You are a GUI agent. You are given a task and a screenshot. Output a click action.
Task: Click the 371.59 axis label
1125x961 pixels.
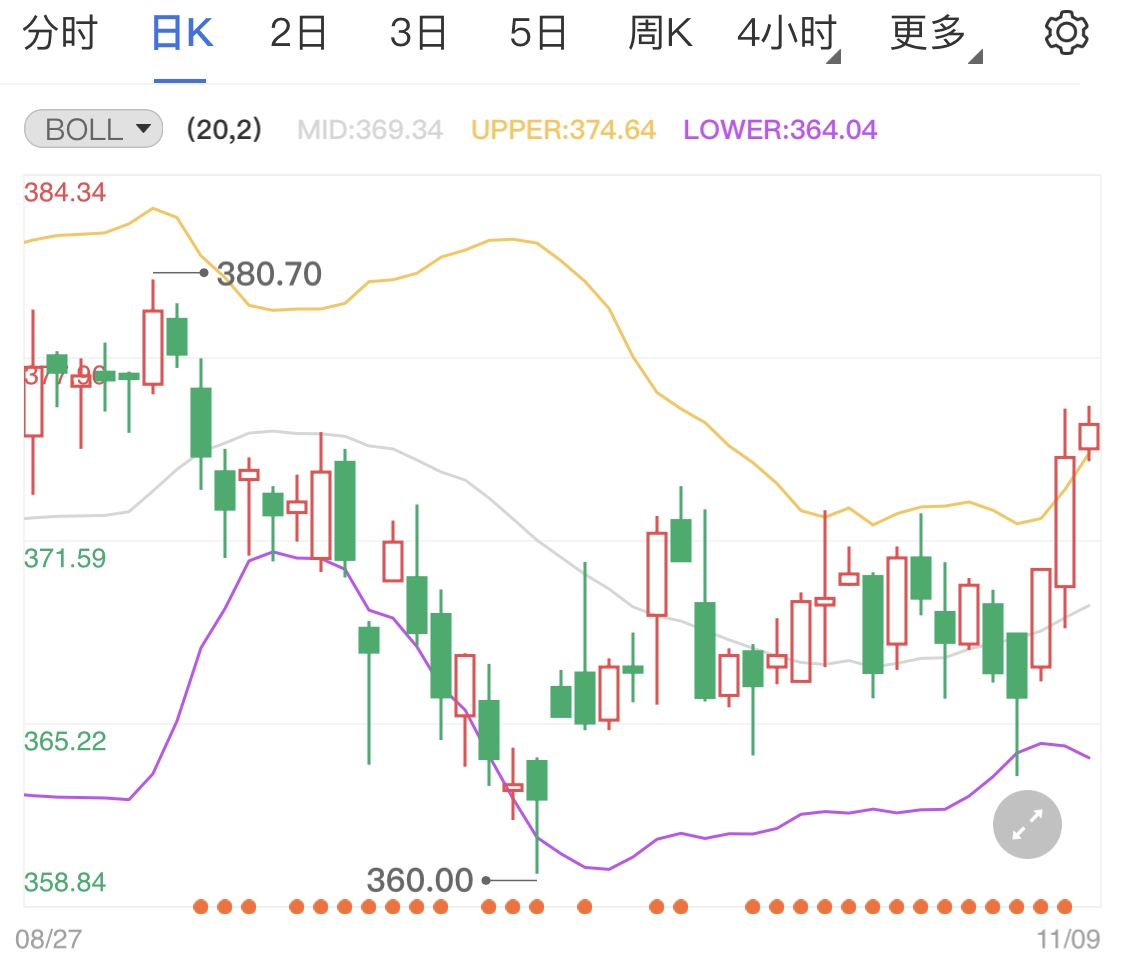[65, 558]
